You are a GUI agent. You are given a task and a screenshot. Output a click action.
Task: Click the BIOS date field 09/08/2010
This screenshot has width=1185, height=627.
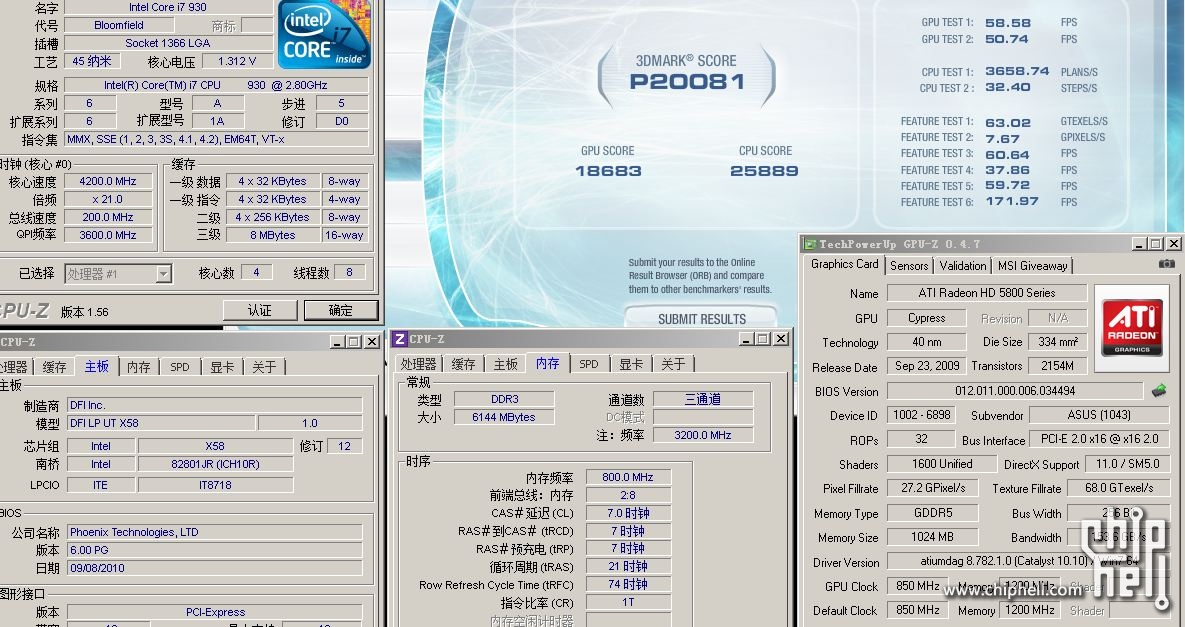(x=215, y=568)
